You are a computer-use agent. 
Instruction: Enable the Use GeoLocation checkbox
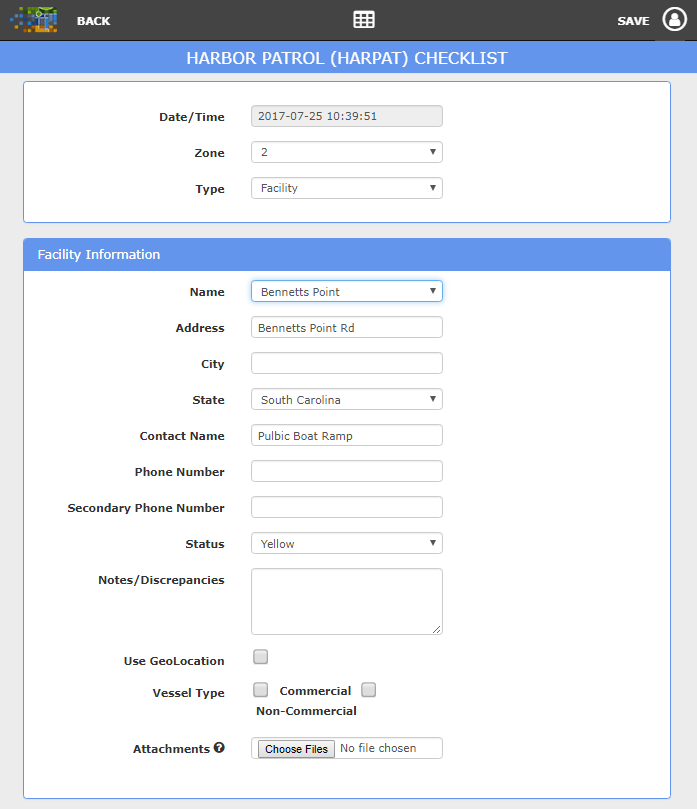coord(261,657)
